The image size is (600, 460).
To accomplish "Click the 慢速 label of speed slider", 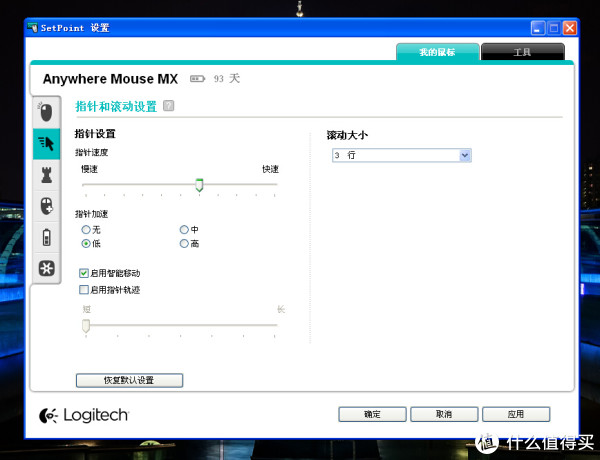I will (x=90, y=169).
